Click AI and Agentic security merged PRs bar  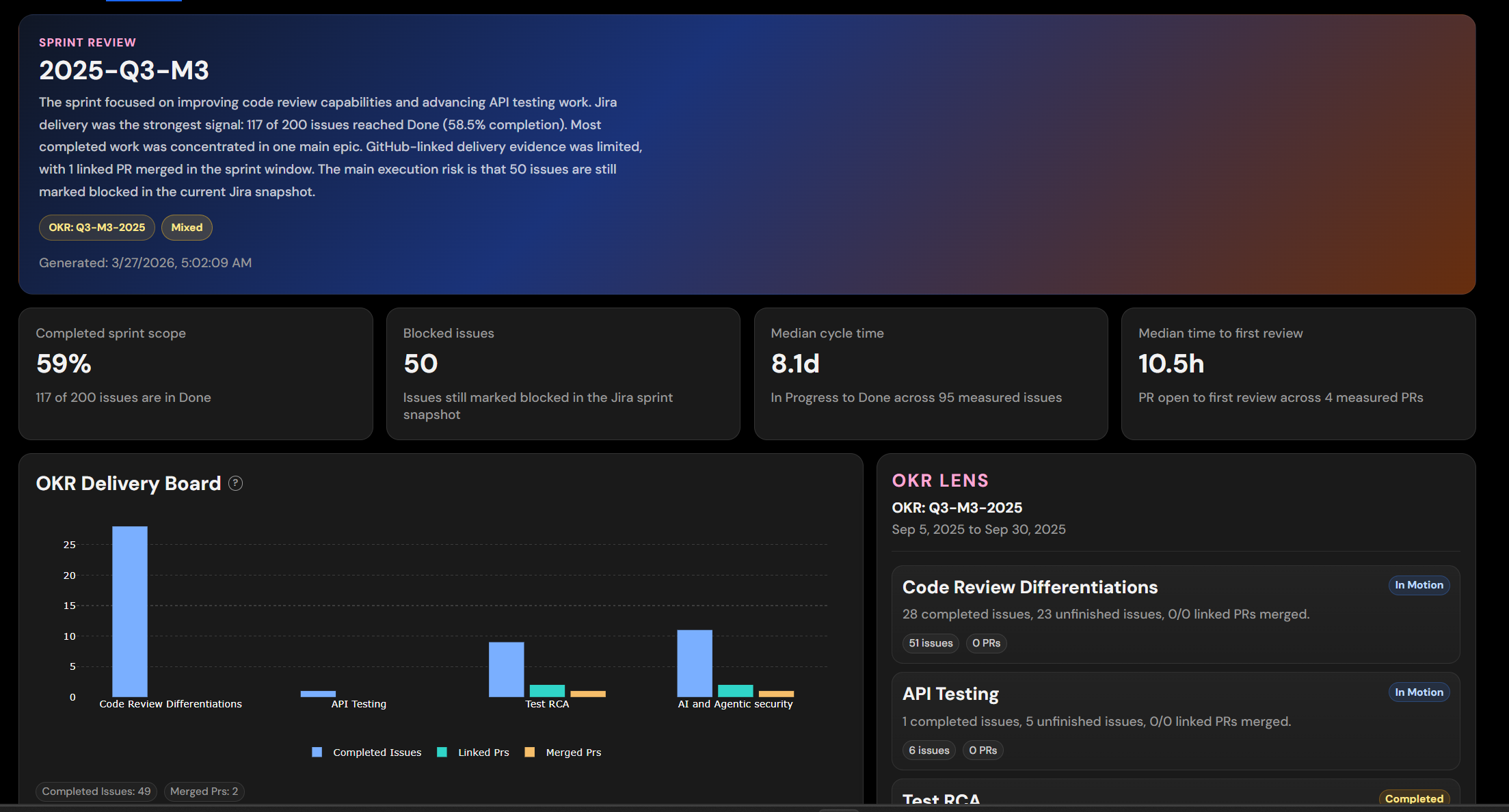click(776, 694)
